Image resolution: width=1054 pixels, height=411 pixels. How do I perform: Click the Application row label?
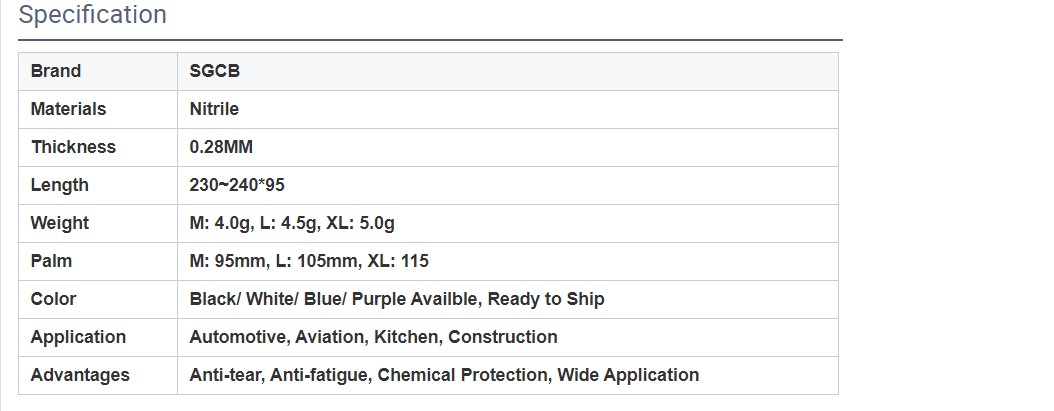[78, 337]
